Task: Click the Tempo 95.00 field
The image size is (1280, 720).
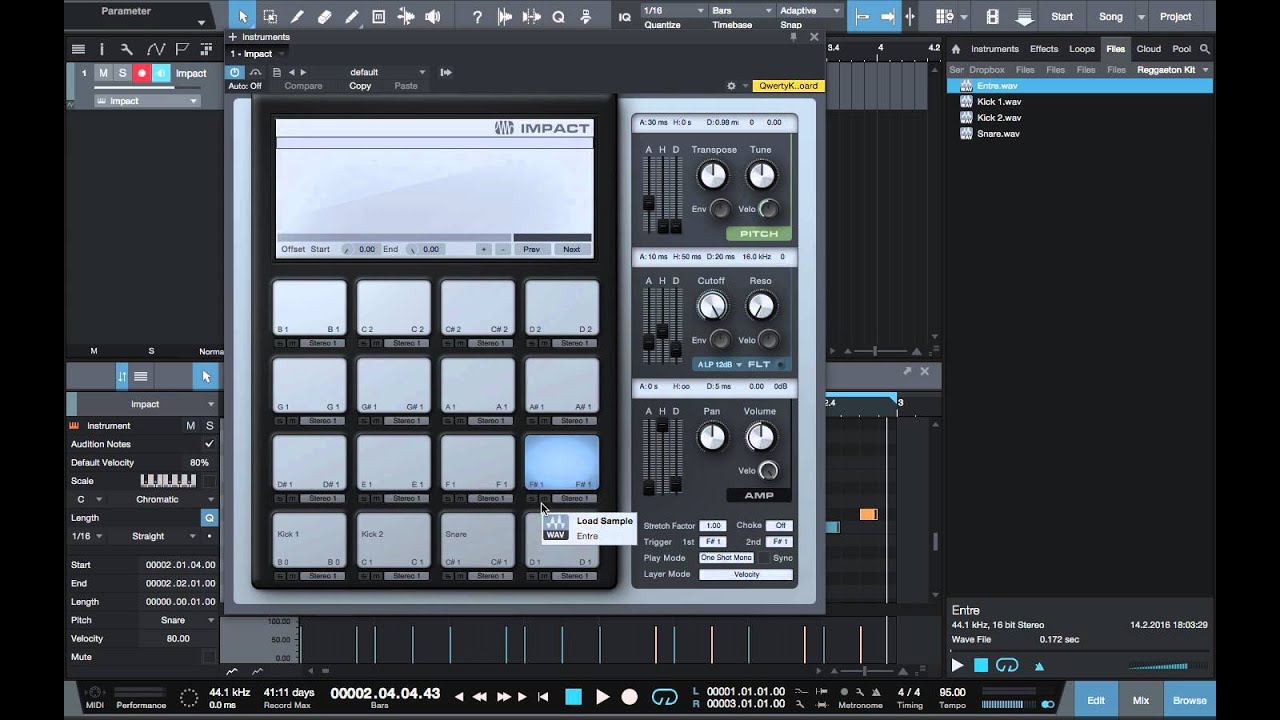Action: 953,692
